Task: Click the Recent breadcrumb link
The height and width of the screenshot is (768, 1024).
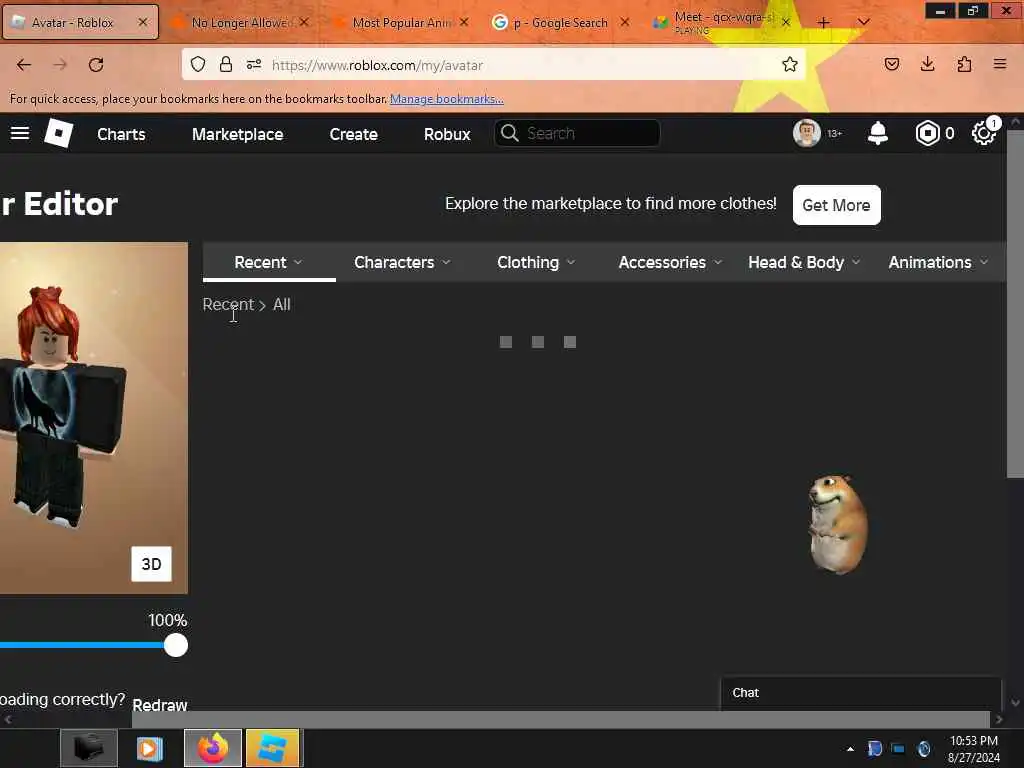Action: coord(228,304)
